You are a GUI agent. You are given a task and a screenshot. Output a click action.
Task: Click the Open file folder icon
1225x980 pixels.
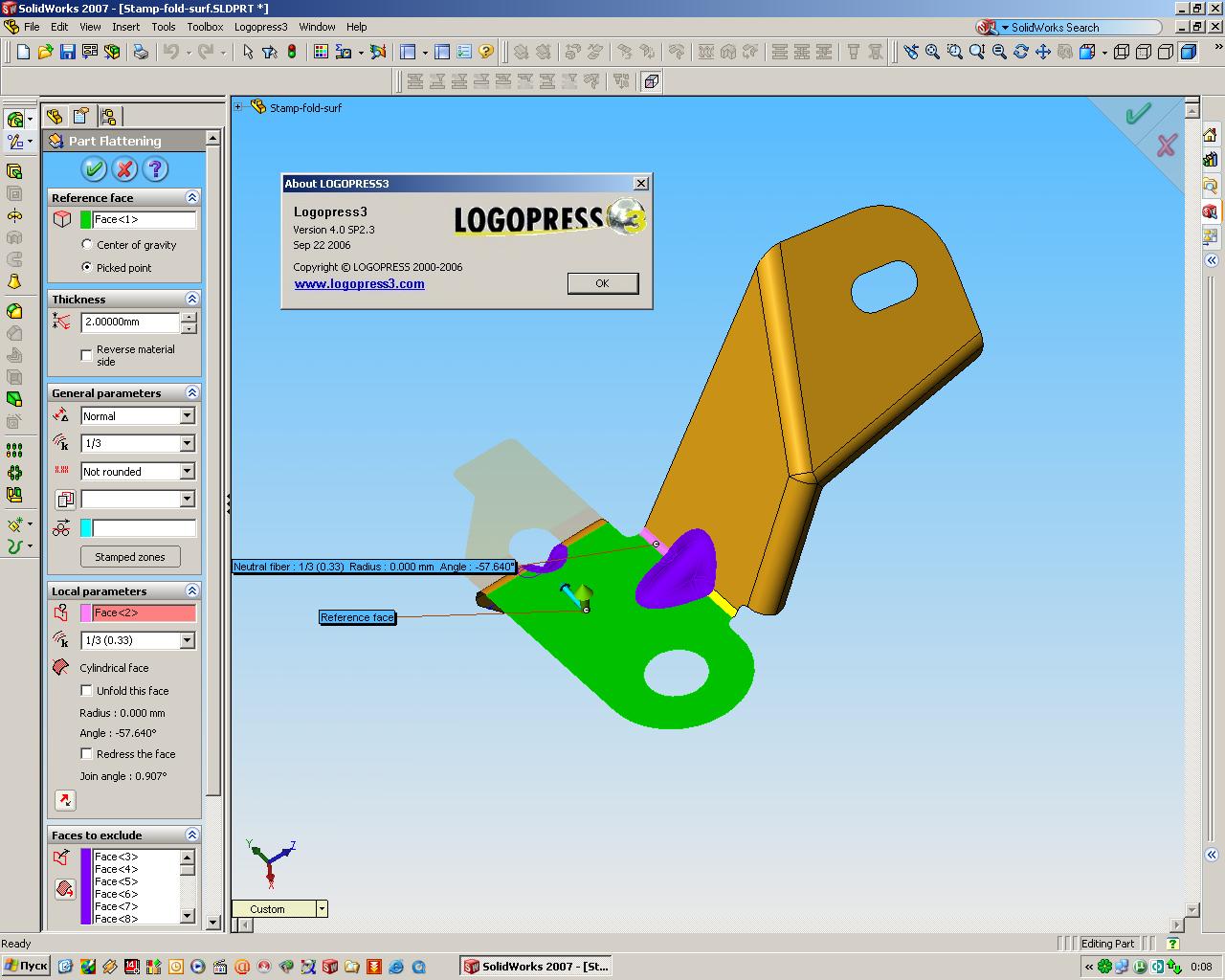pos(45,52)
